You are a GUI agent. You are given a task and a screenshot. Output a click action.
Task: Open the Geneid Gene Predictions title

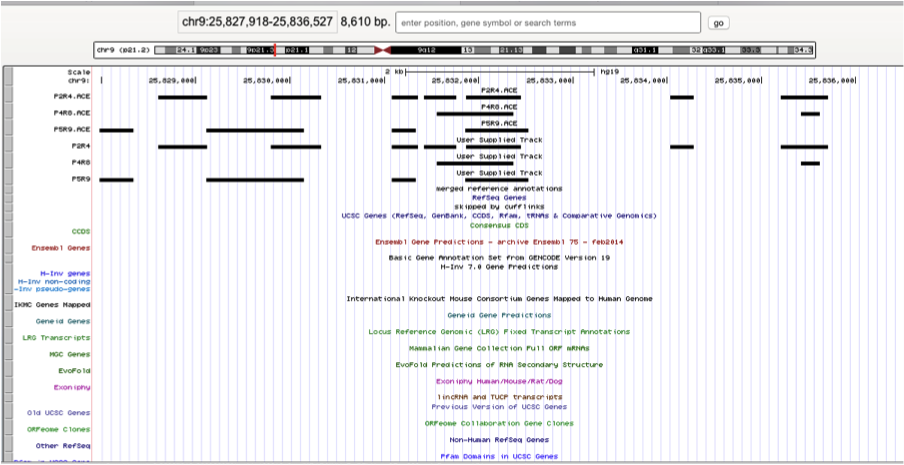click(499, 315)
